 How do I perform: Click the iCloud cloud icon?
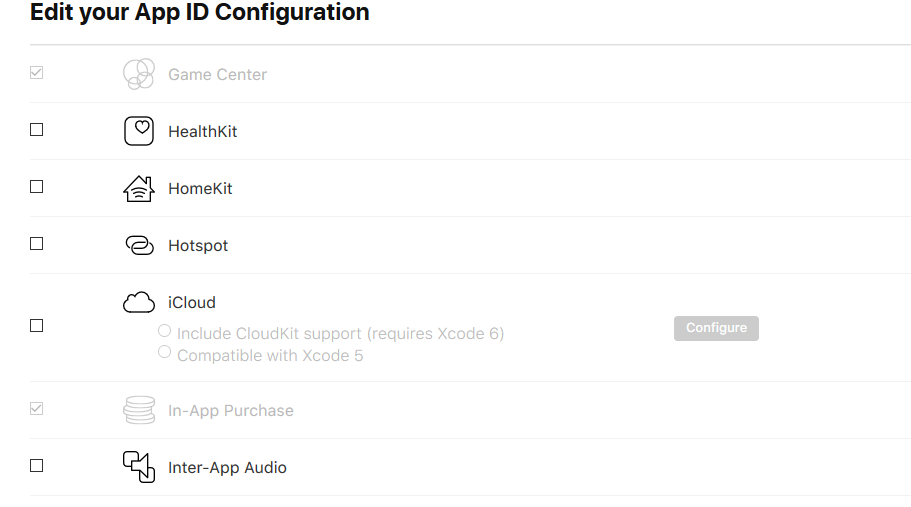pos(138,302)
